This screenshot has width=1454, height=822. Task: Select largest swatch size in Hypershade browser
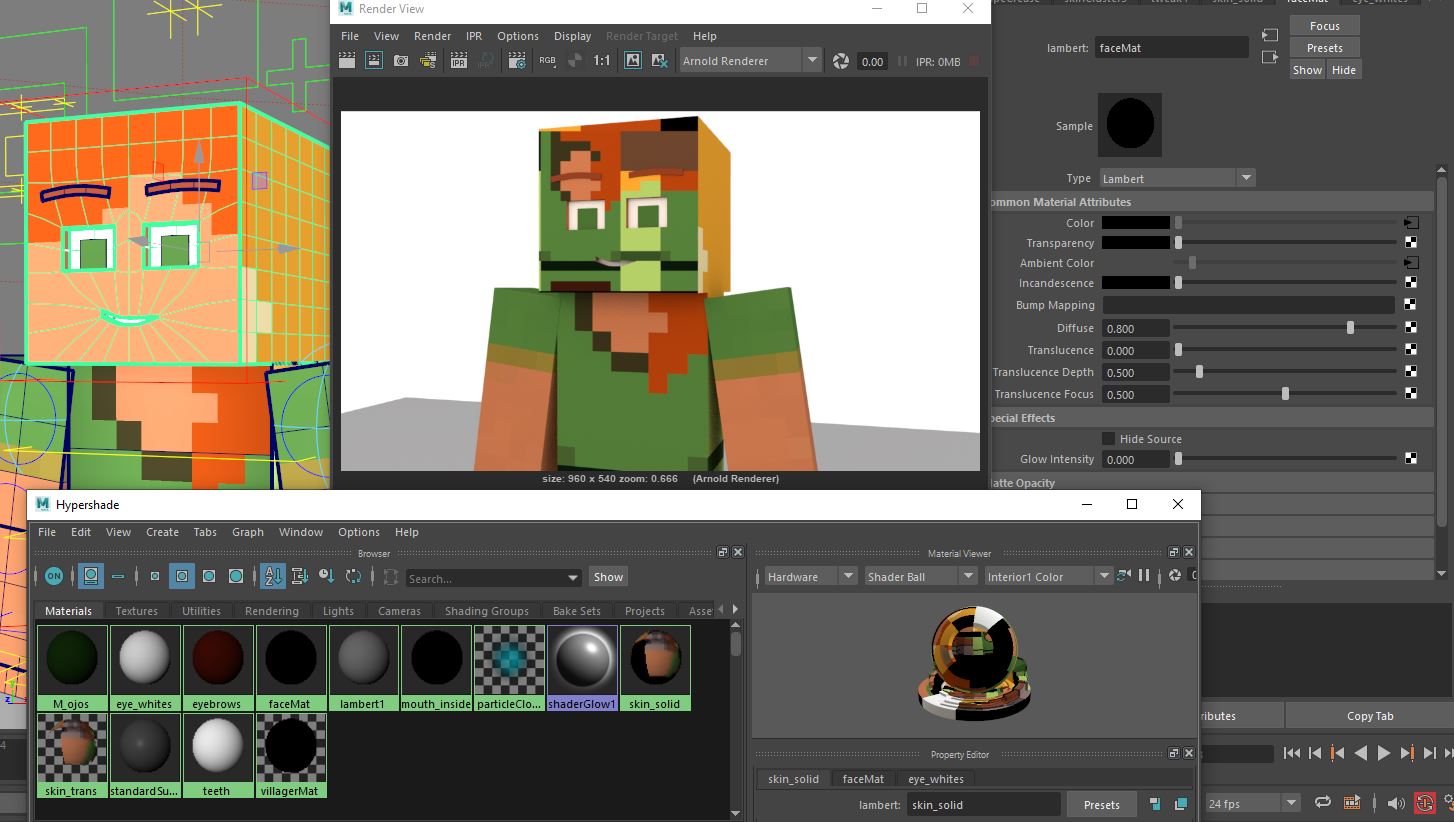click(x=236, y=576)
